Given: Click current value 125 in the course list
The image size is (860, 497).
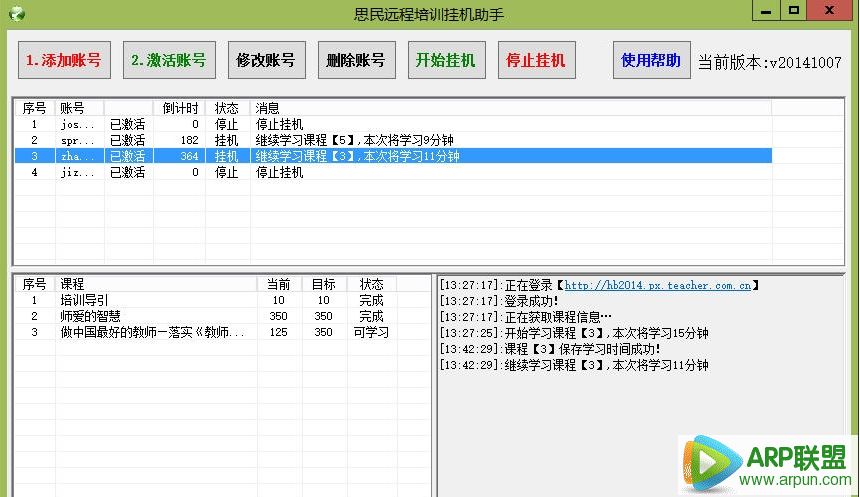Looking at the screenshot, I should click(x=279, y=332).
